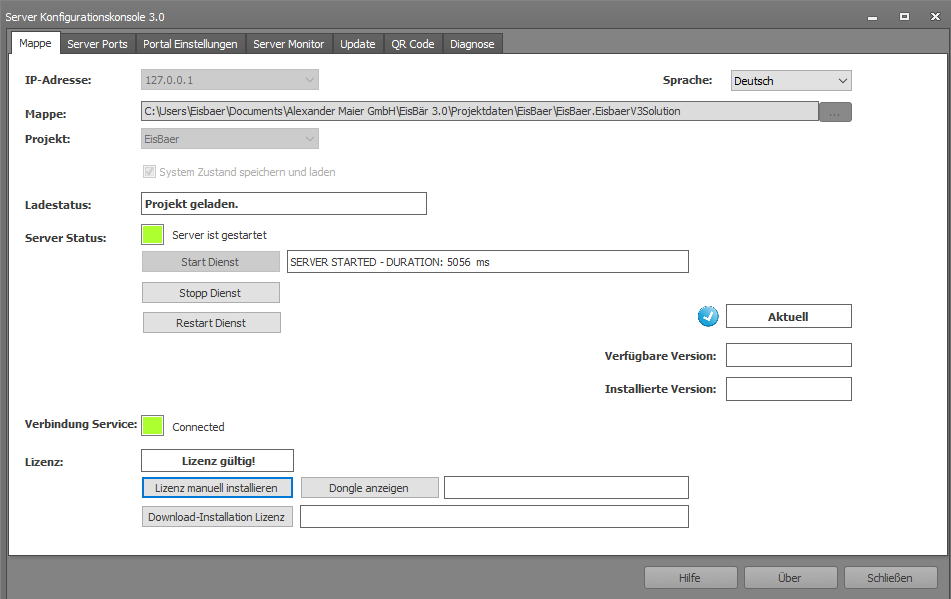
Task: Click the Verfügbare Version field
Action: pos(788,355)
